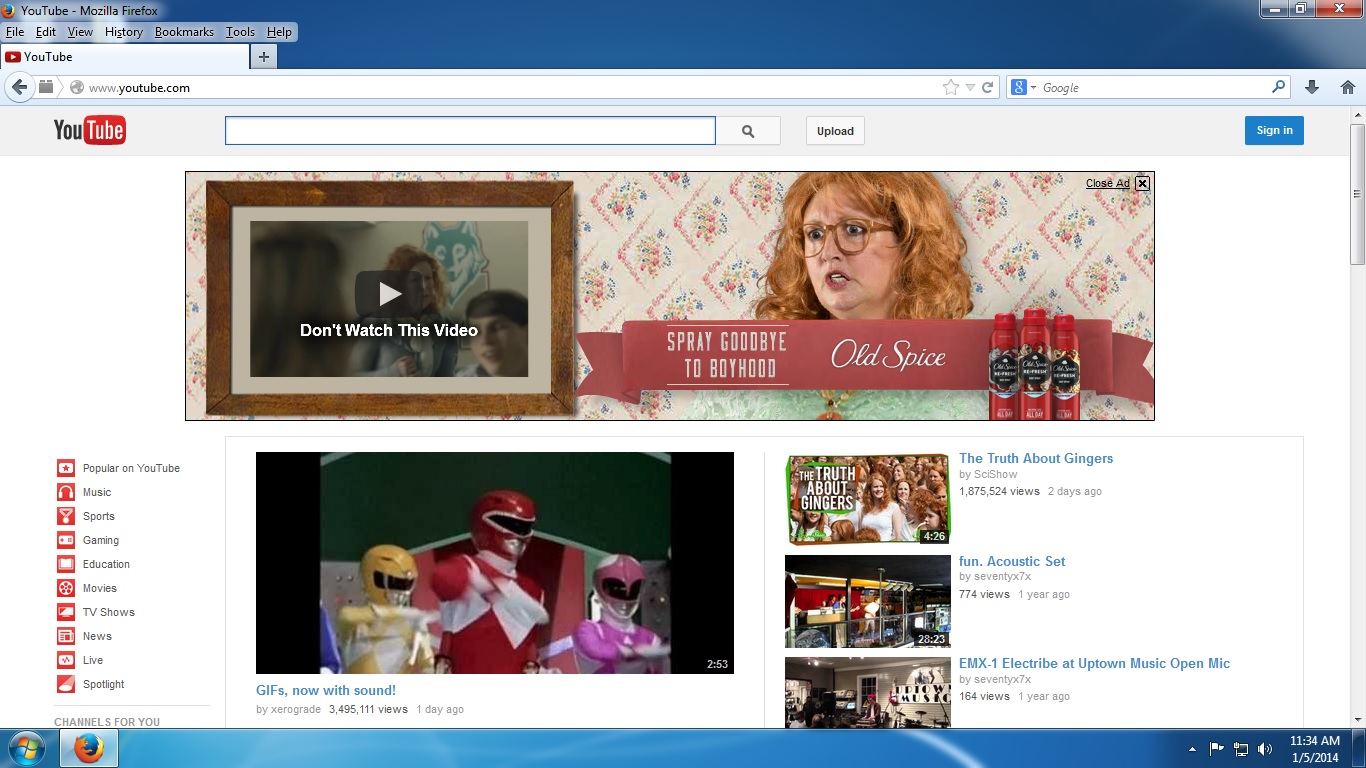The width and height of the screenshot is (1366, 768).
Task: Click the Firefox Google search field
Action: [1154, 87]
